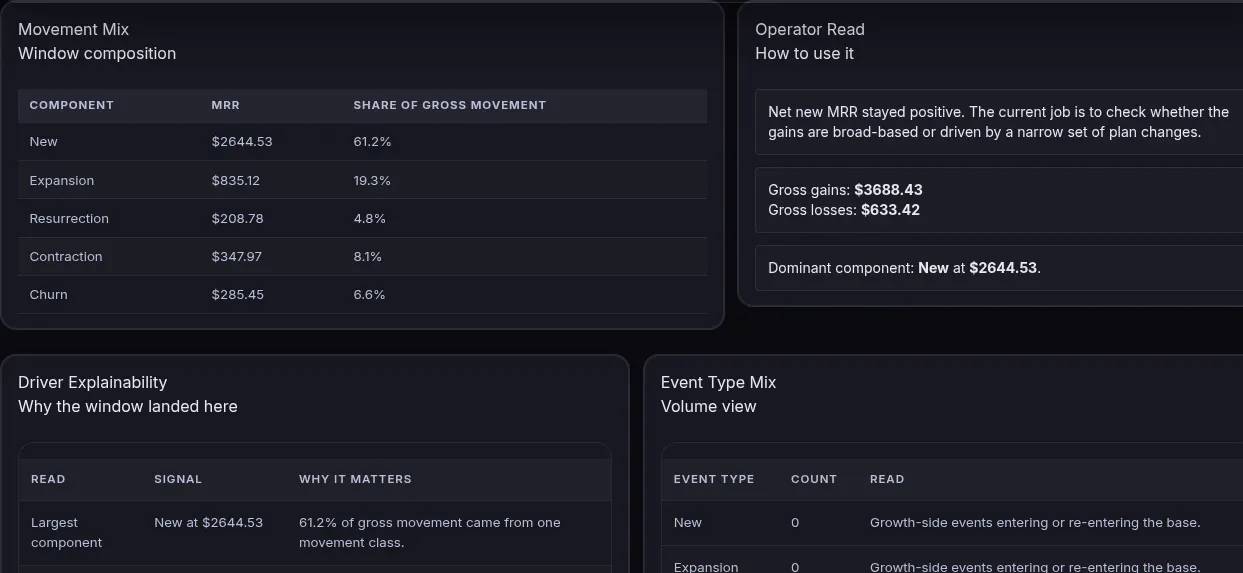Click the SHARE OF GROSS MOVEMENT header

(450, 105)
